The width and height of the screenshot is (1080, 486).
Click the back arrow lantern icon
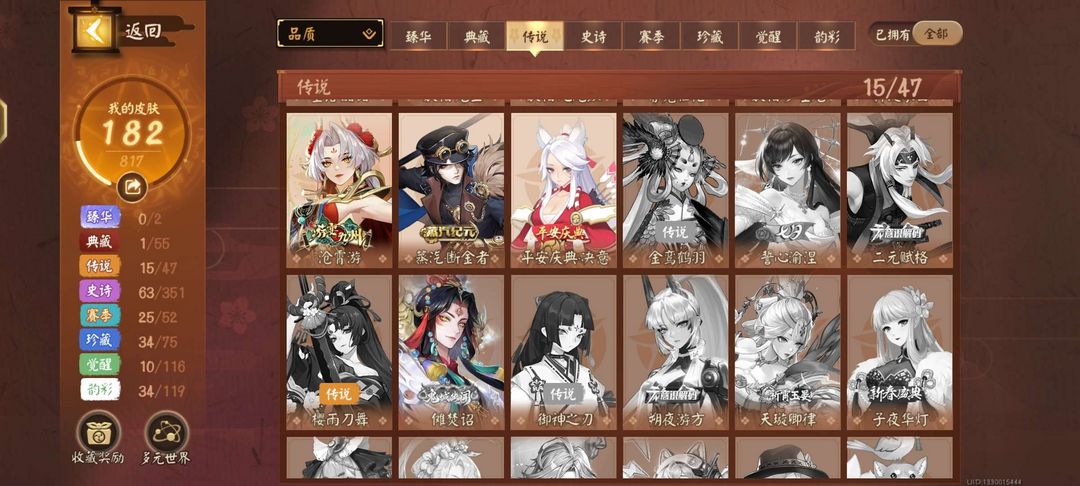(x=97, y=30)
